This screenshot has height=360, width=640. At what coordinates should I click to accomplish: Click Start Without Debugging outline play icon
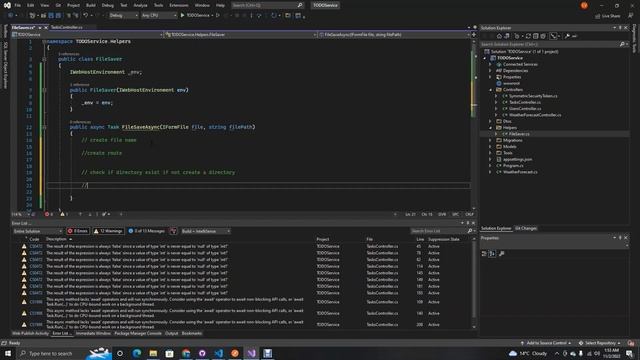218,16
